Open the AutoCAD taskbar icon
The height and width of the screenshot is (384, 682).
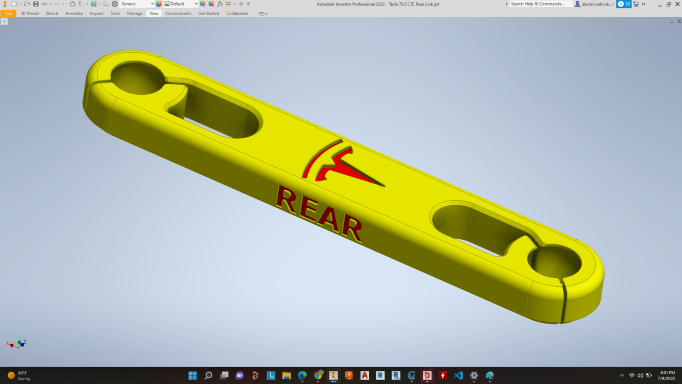(x=364, y=375)
